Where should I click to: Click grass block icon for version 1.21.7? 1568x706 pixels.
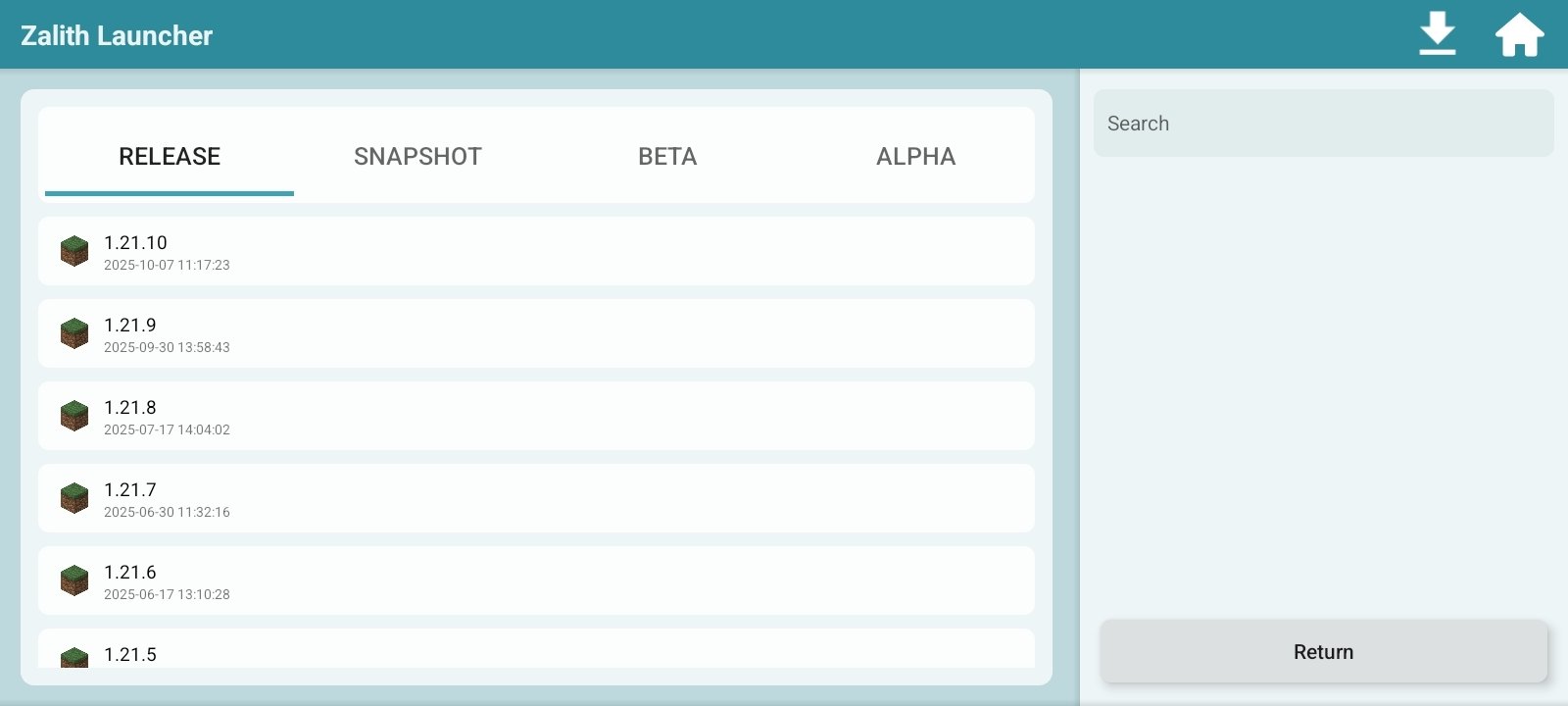pos(74,498)
